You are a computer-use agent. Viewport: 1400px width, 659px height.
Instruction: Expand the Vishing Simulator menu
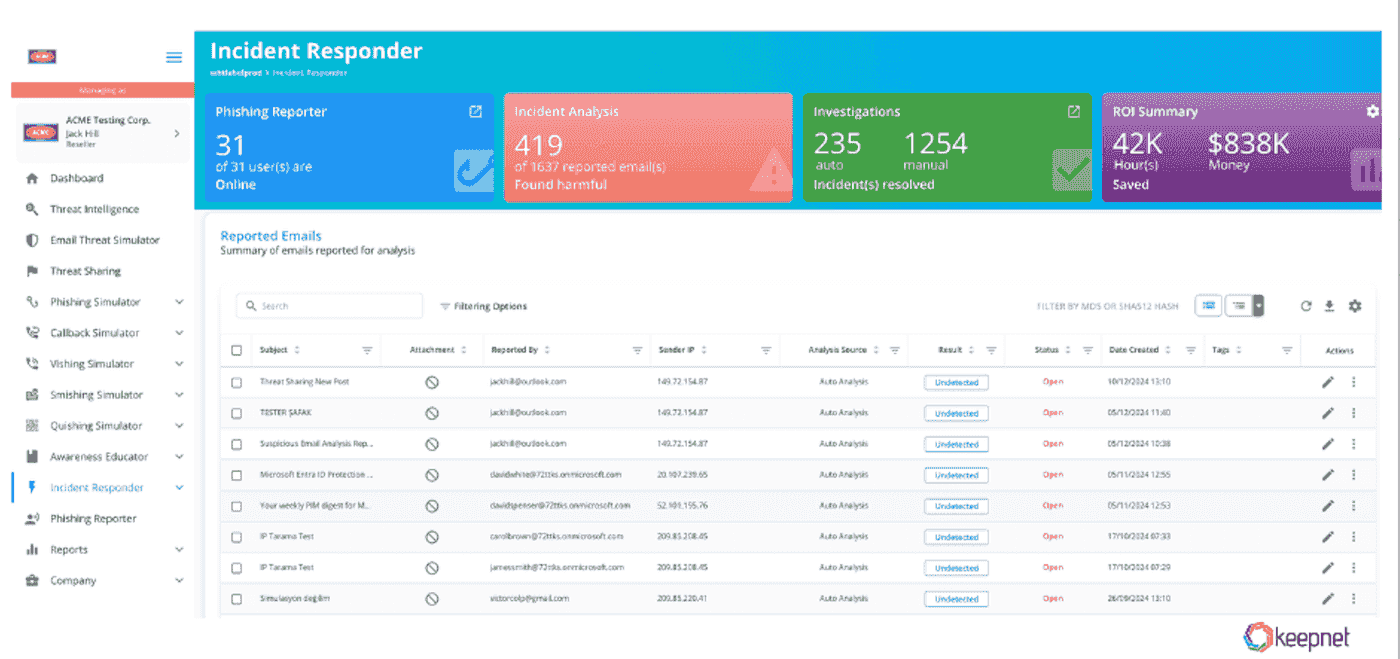click(179, 364)
